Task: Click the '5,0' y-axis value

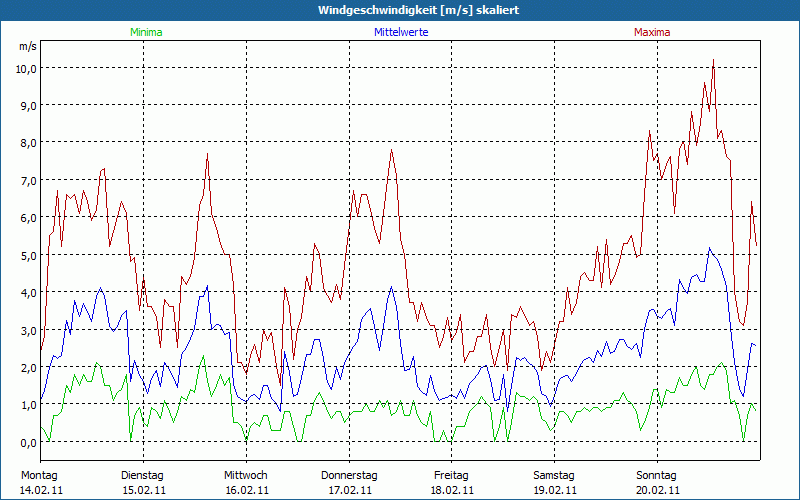Action: point(29,256)
